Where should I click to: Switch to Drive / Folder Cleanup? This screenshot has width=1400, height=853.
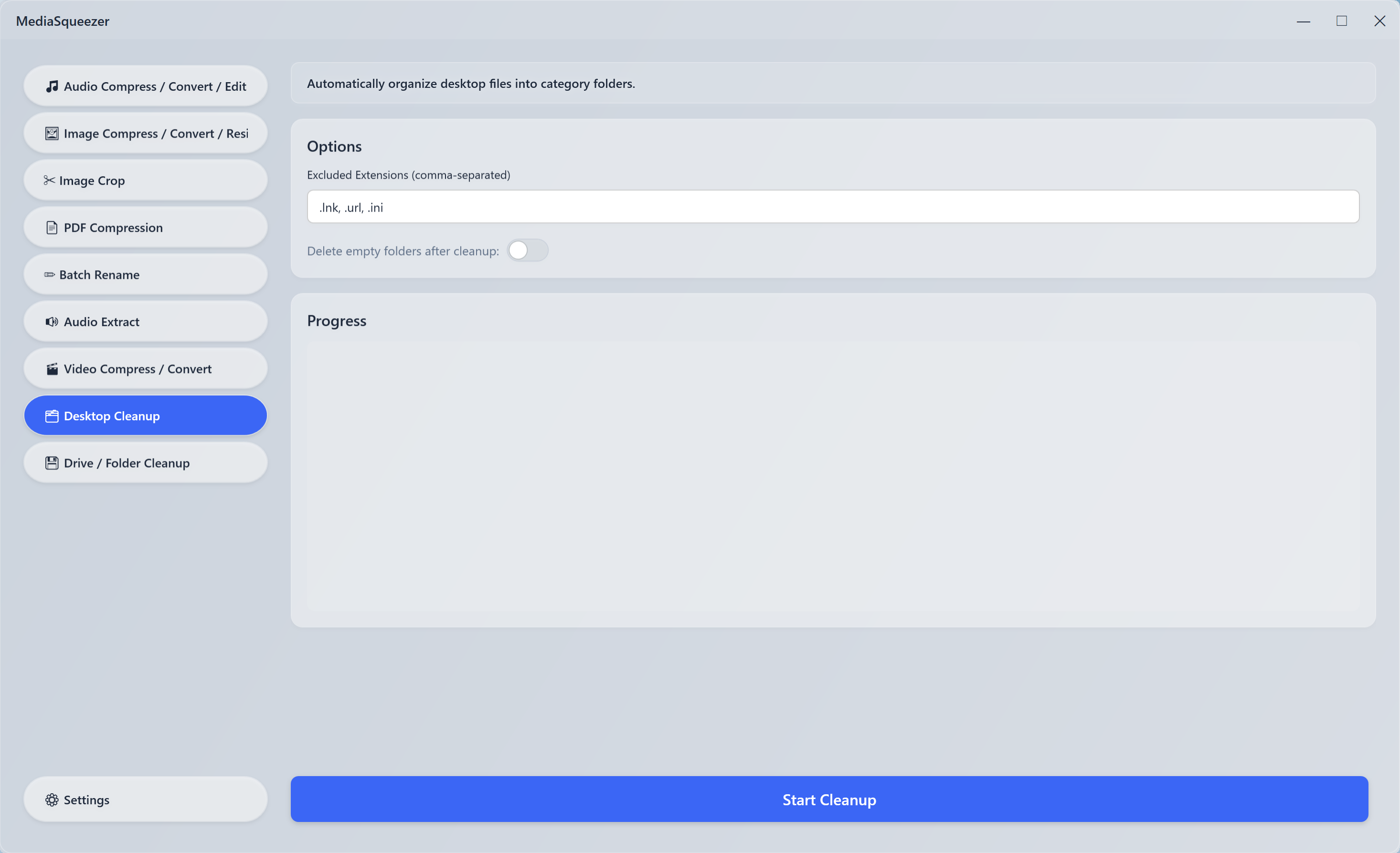point(146,463)
